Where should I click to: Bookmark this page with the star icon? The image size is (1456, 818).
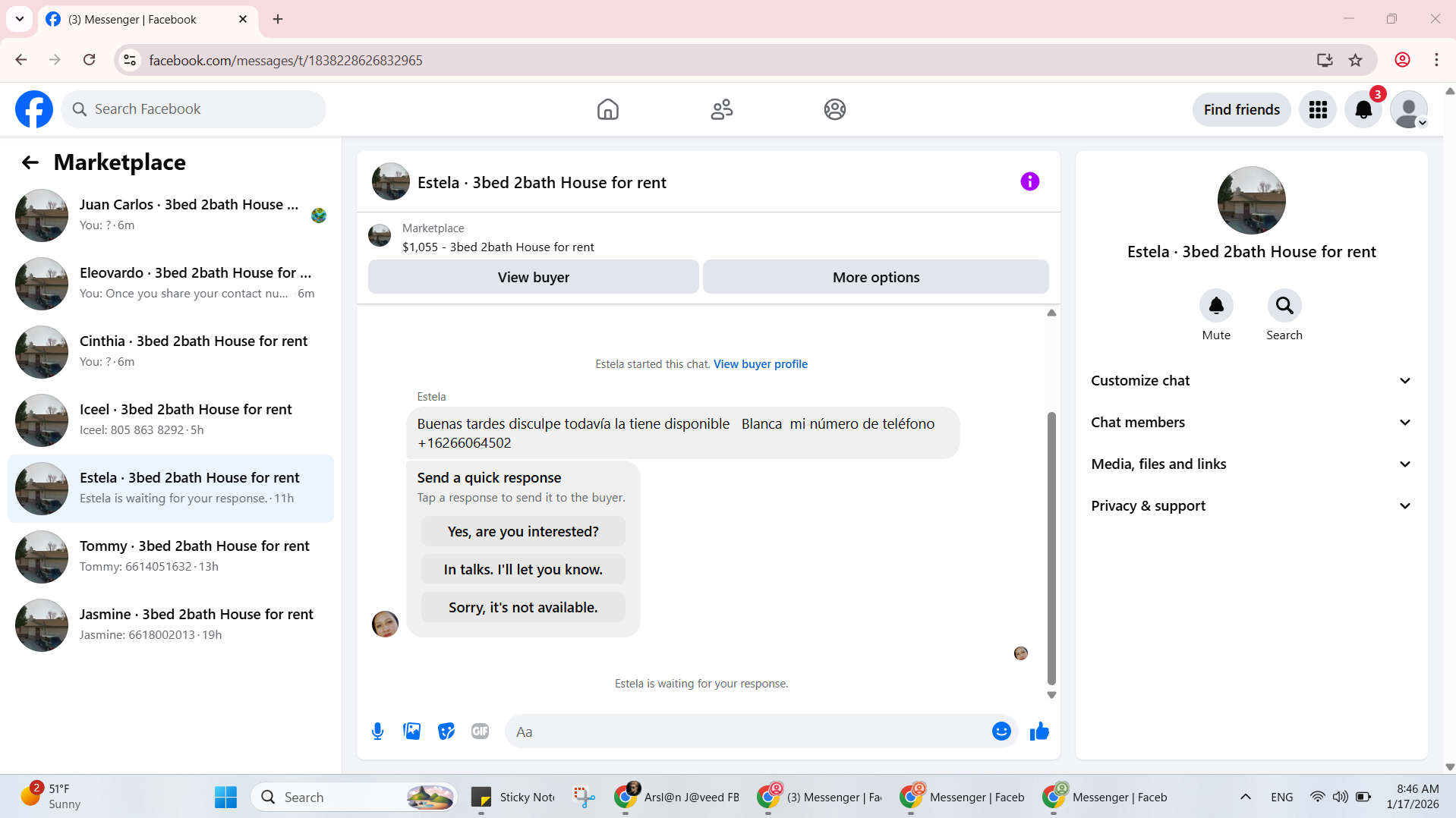tap(1356, 60)
